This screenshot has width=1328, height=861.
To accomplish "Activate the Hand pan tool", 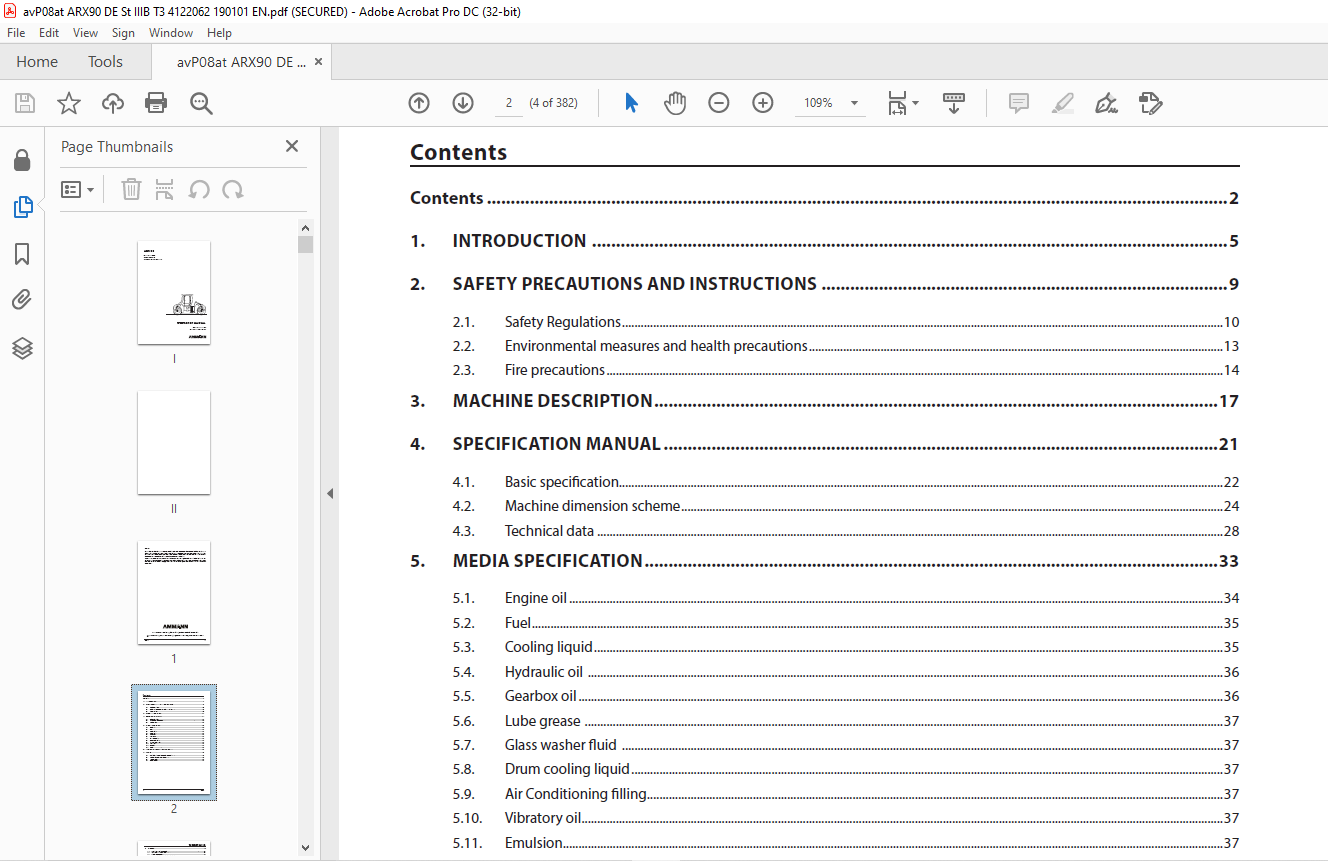I will [675, 103].
